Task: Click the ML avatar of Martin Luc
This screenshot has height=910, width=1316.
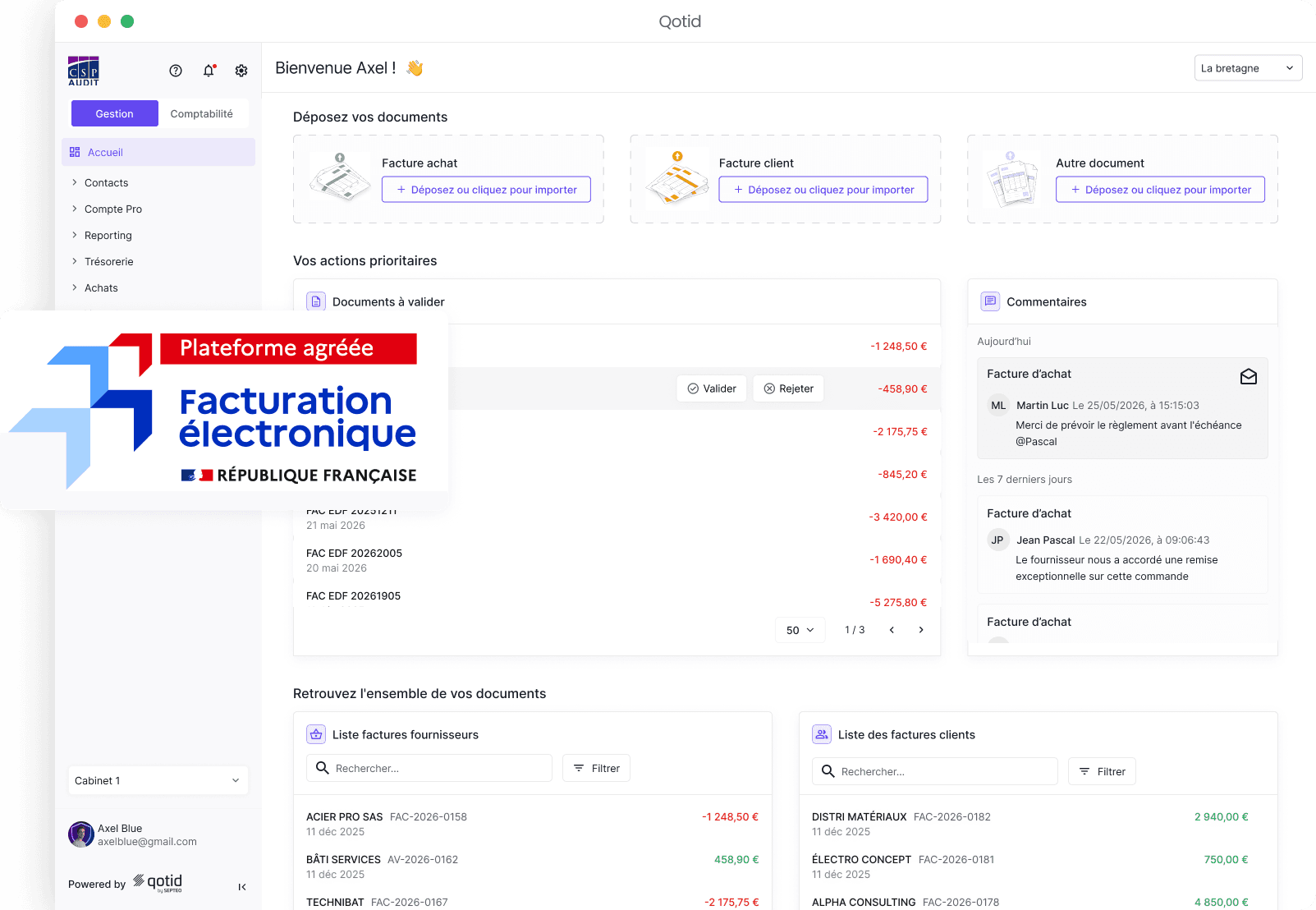Action: (x=998, y=405)
